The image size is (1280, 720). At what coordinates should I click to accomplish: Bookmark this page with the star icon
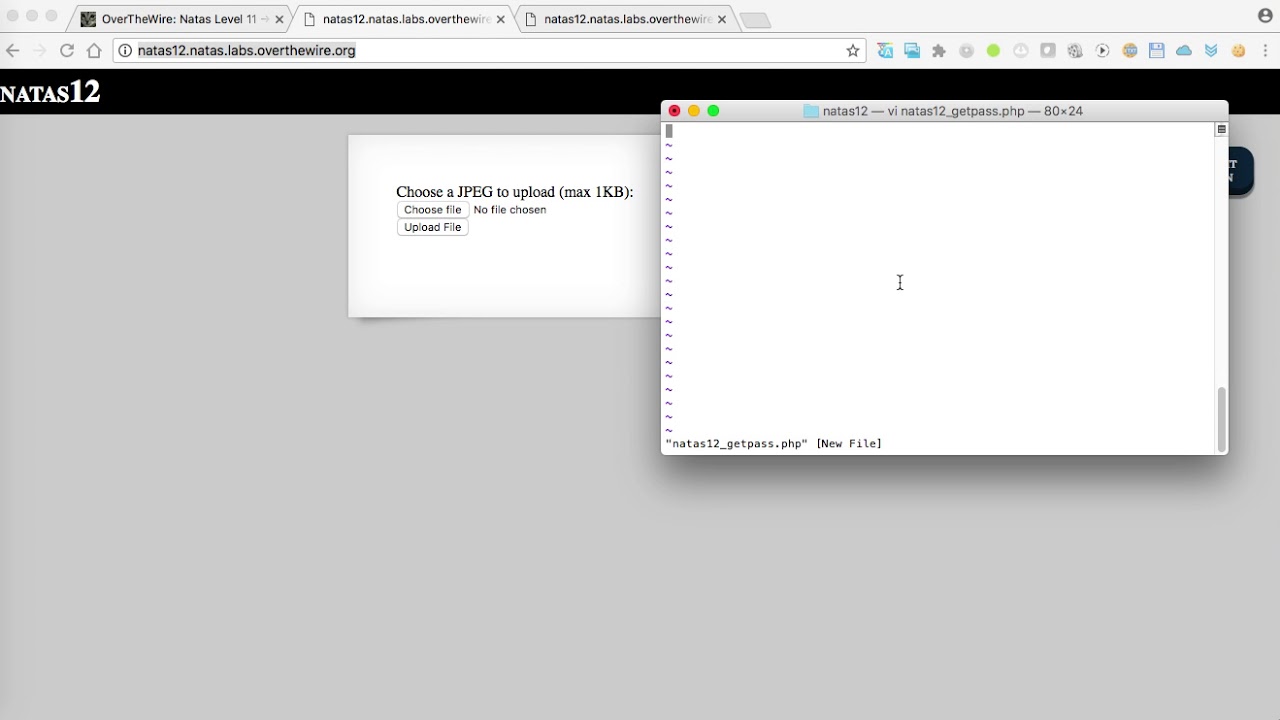[853, 51]
